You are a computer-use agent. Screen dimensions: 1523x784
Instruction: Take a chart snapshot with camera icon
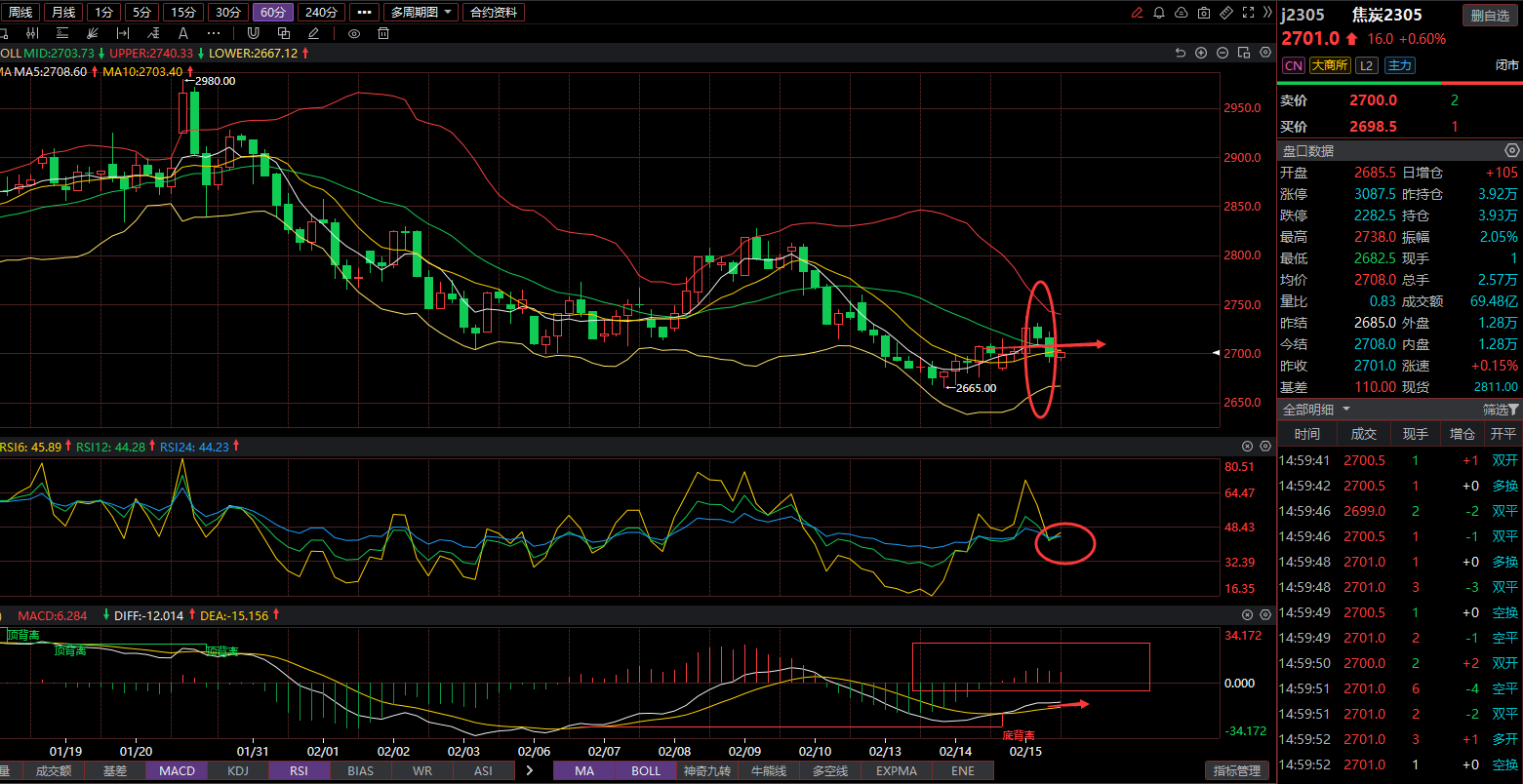tap(1204, 13)
